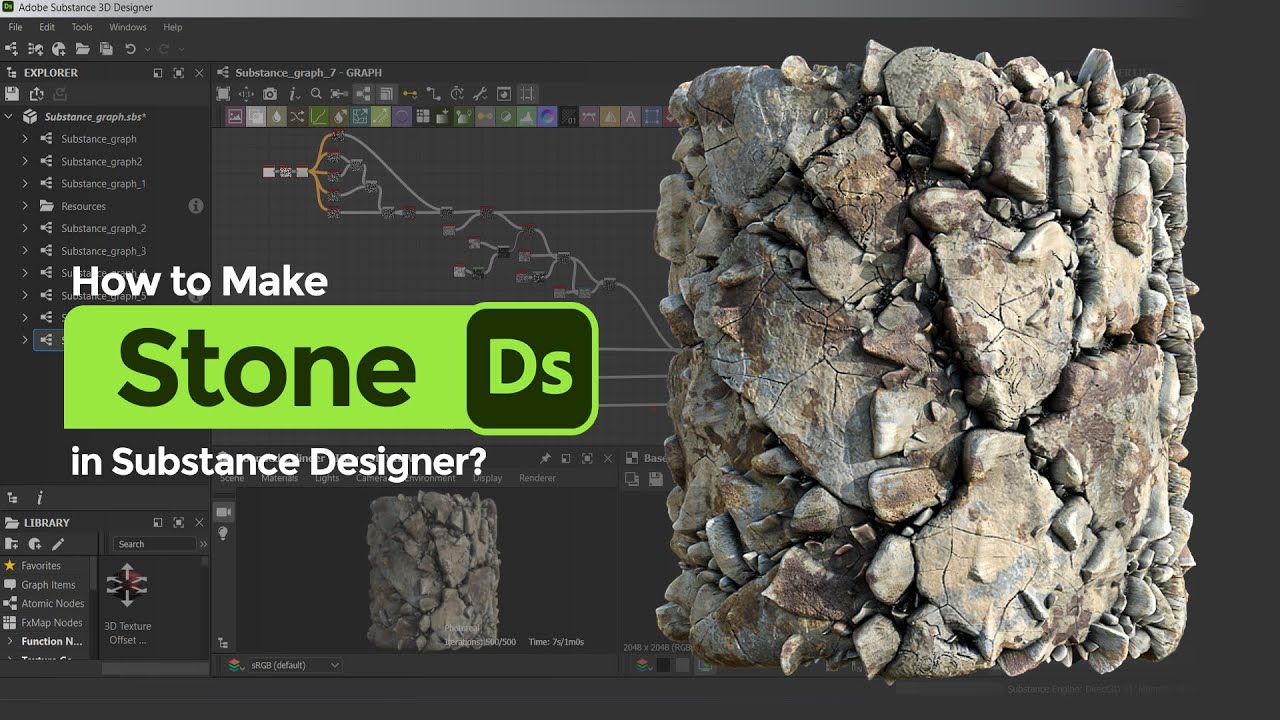Viewport: 1280px width, 720px height.
Task: Select Favorites in Library
Action: pos(41,565)
